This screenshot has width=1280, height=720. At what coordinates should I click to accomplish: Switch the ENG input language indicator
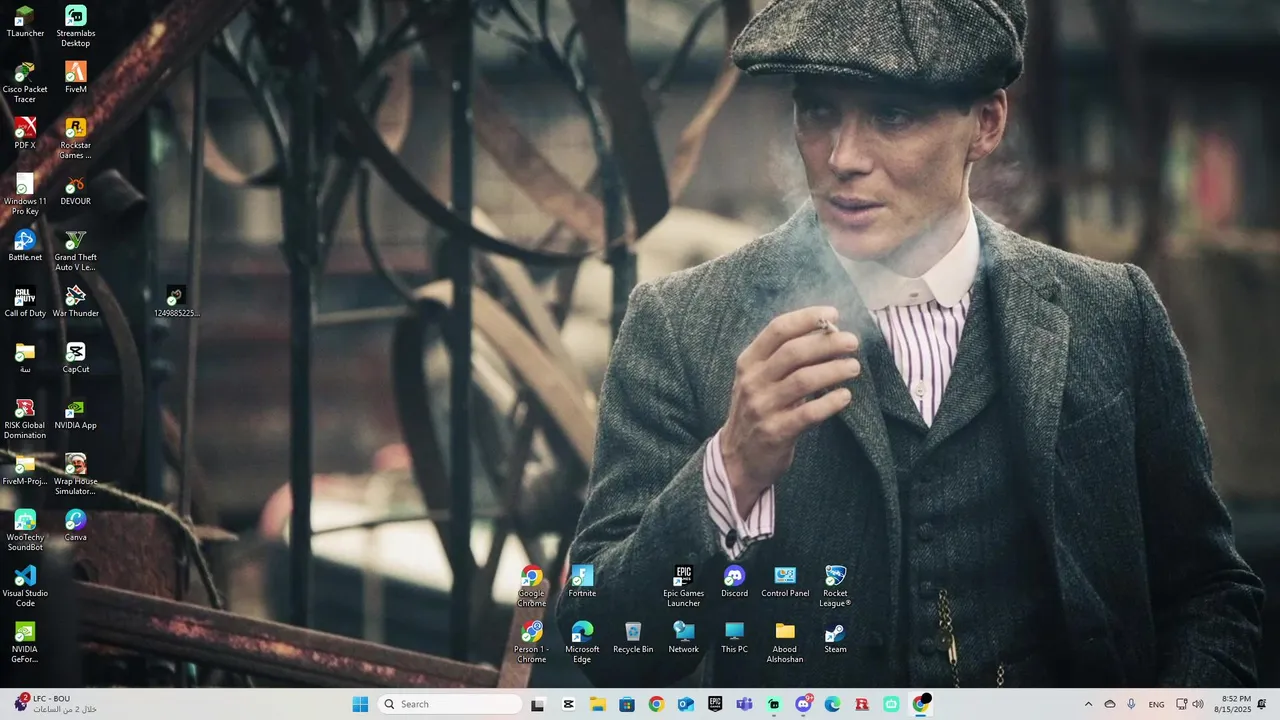pyautogui.click(x=1156, y=704)
